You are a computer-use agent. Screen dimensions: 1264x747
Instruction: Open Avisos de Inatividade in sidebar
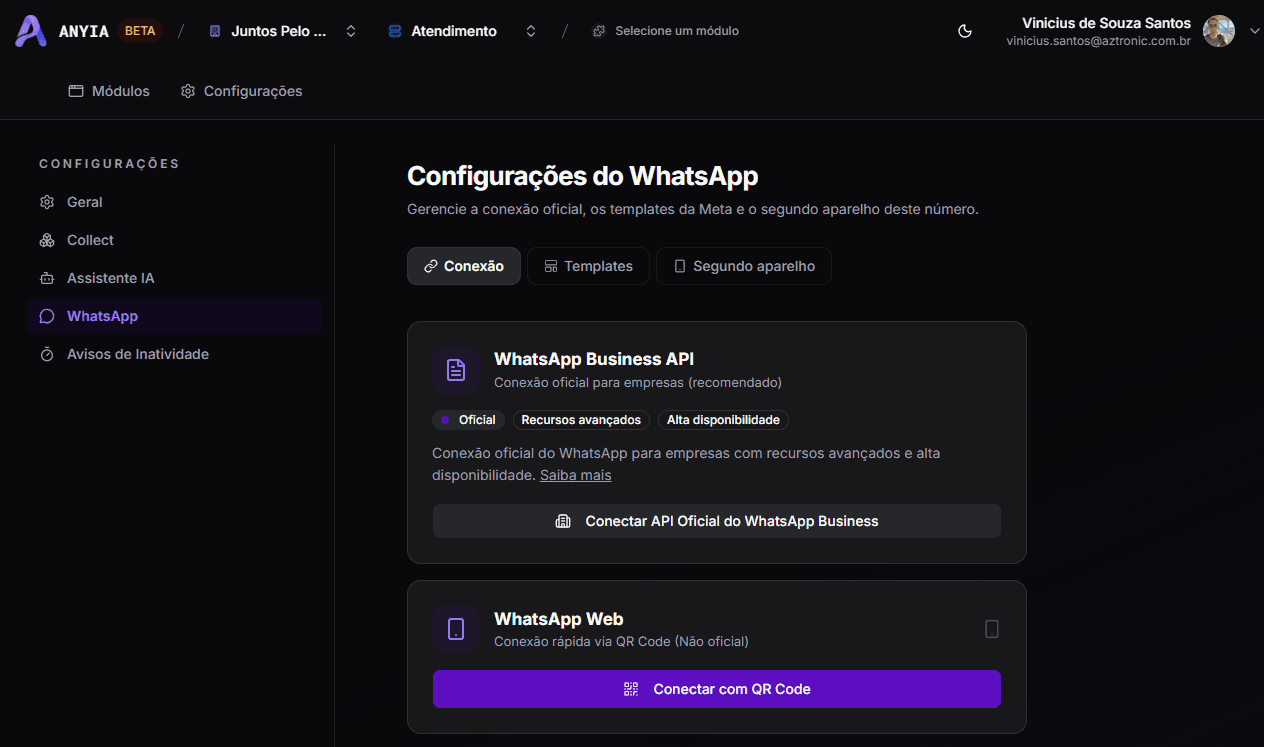tap(174, 354)
